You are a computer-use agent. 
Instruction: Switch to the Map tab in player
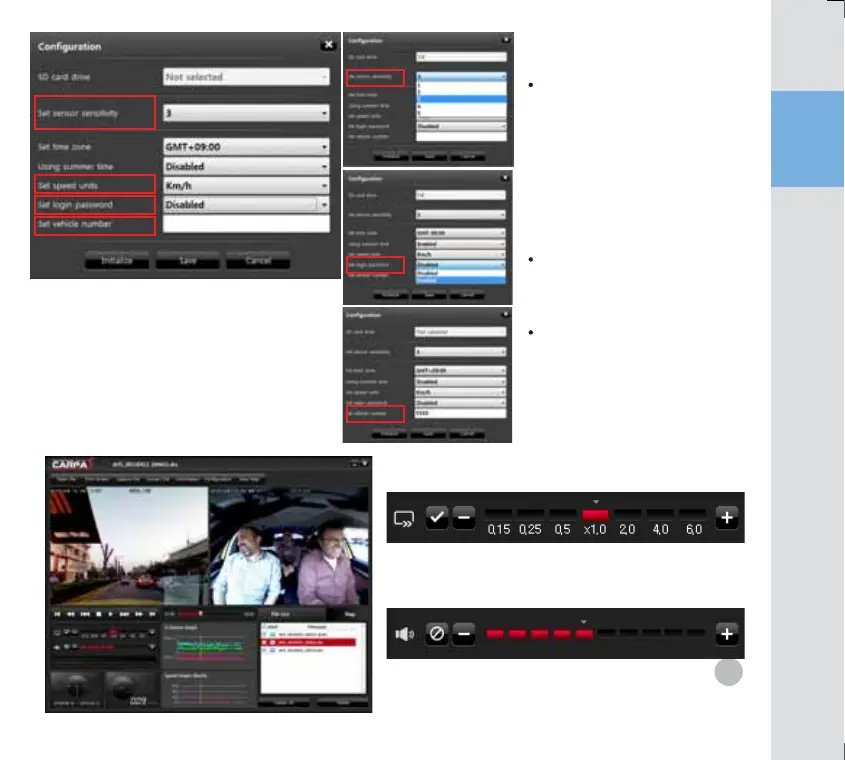point(349,614)
